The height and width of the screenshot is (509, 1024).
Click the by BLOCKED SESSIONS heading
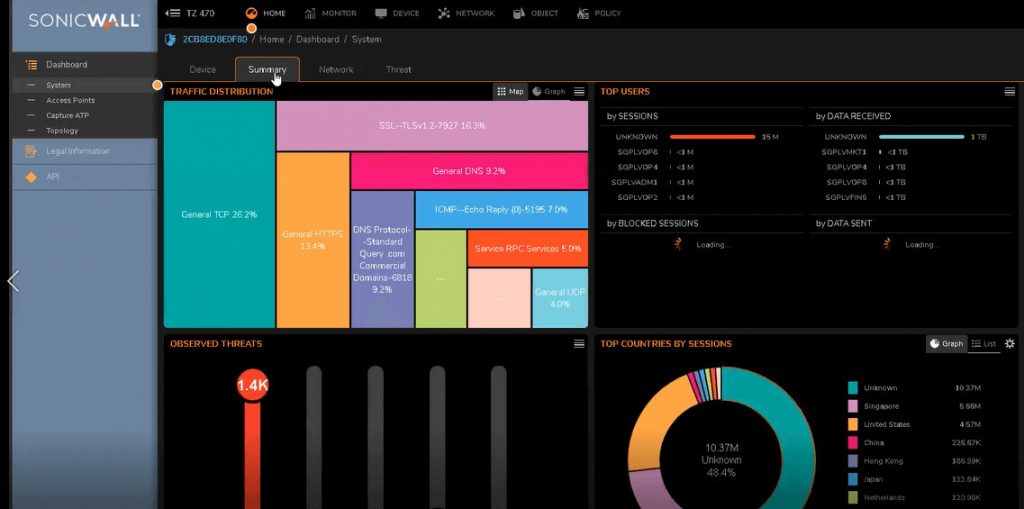point(652,223)
